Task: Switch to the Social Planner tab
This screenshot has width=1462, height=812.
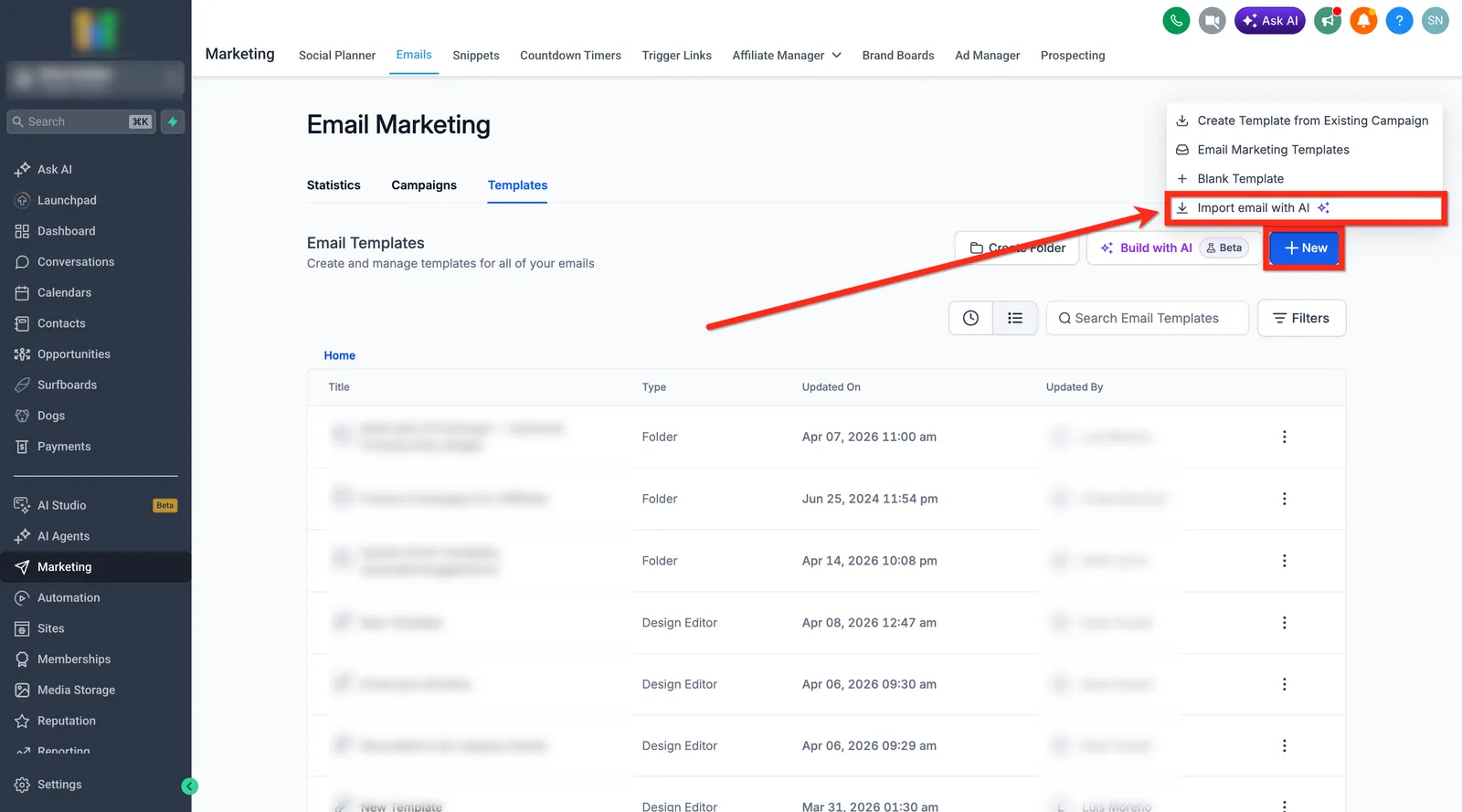Action: pos(337,56)
